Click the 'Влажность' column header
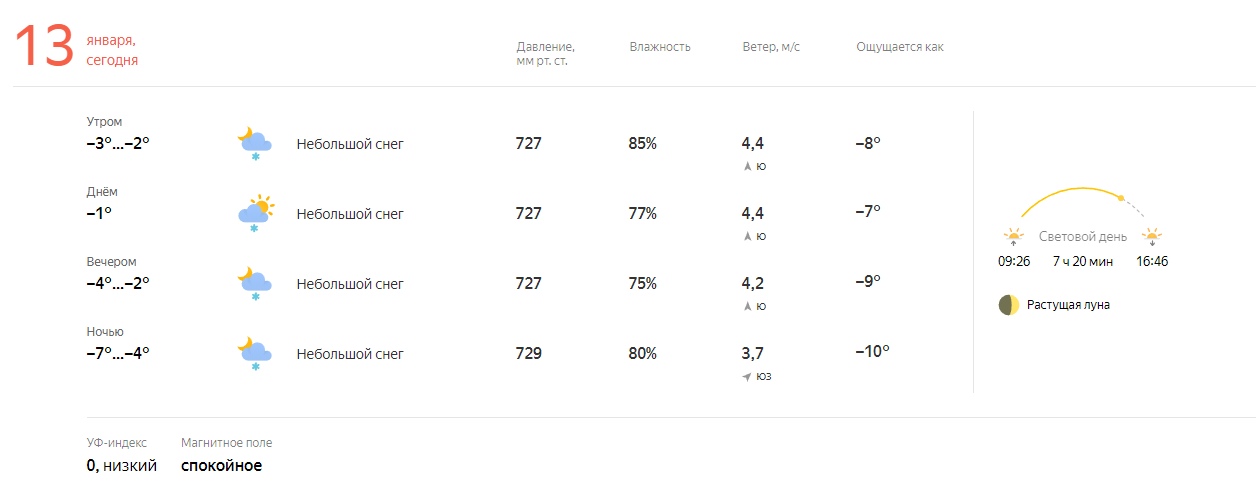The width and height of the screenshot is (1256, 487). click(x=660, y=47)
